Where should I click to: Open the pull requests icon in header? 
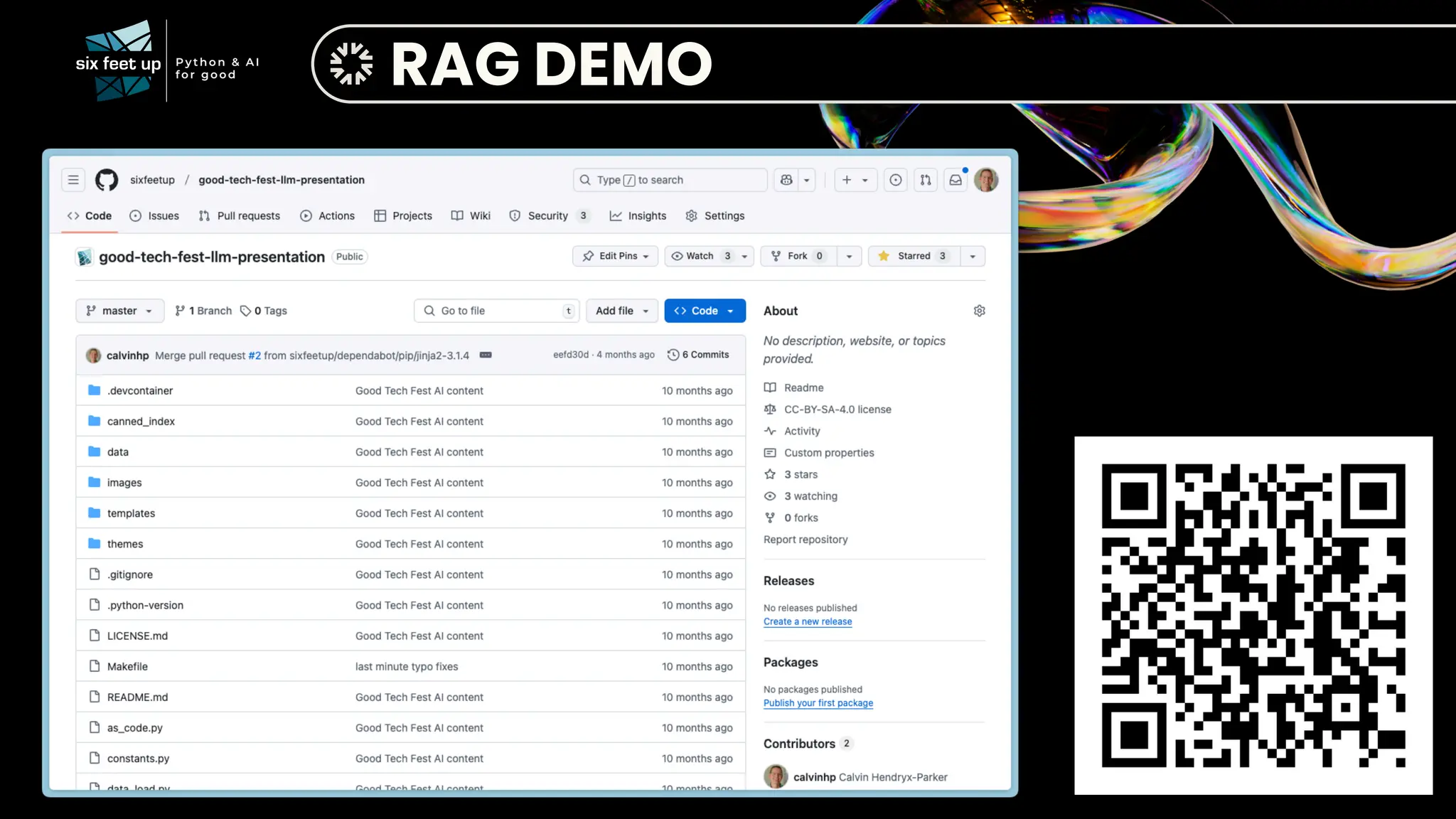926,180
